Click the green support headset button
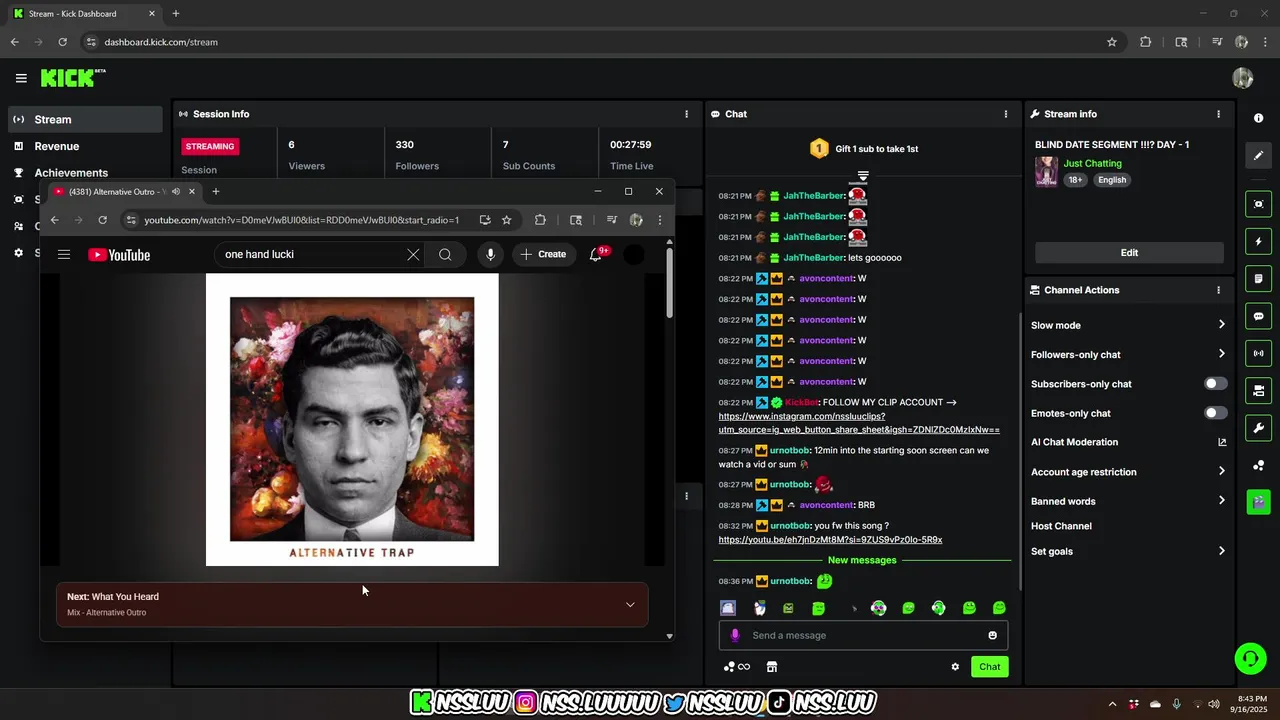Screen dimensions: 1280x720 pos(1250,658)
